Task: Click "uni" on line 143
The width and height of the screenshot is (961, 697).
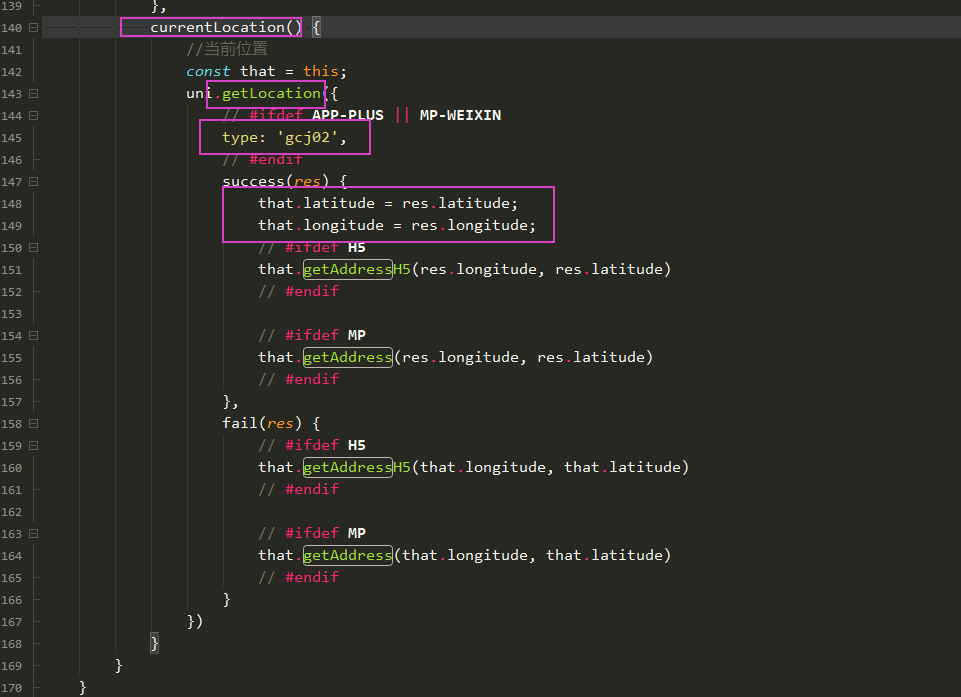Action: pyautogui.click(x=199, y=93)
